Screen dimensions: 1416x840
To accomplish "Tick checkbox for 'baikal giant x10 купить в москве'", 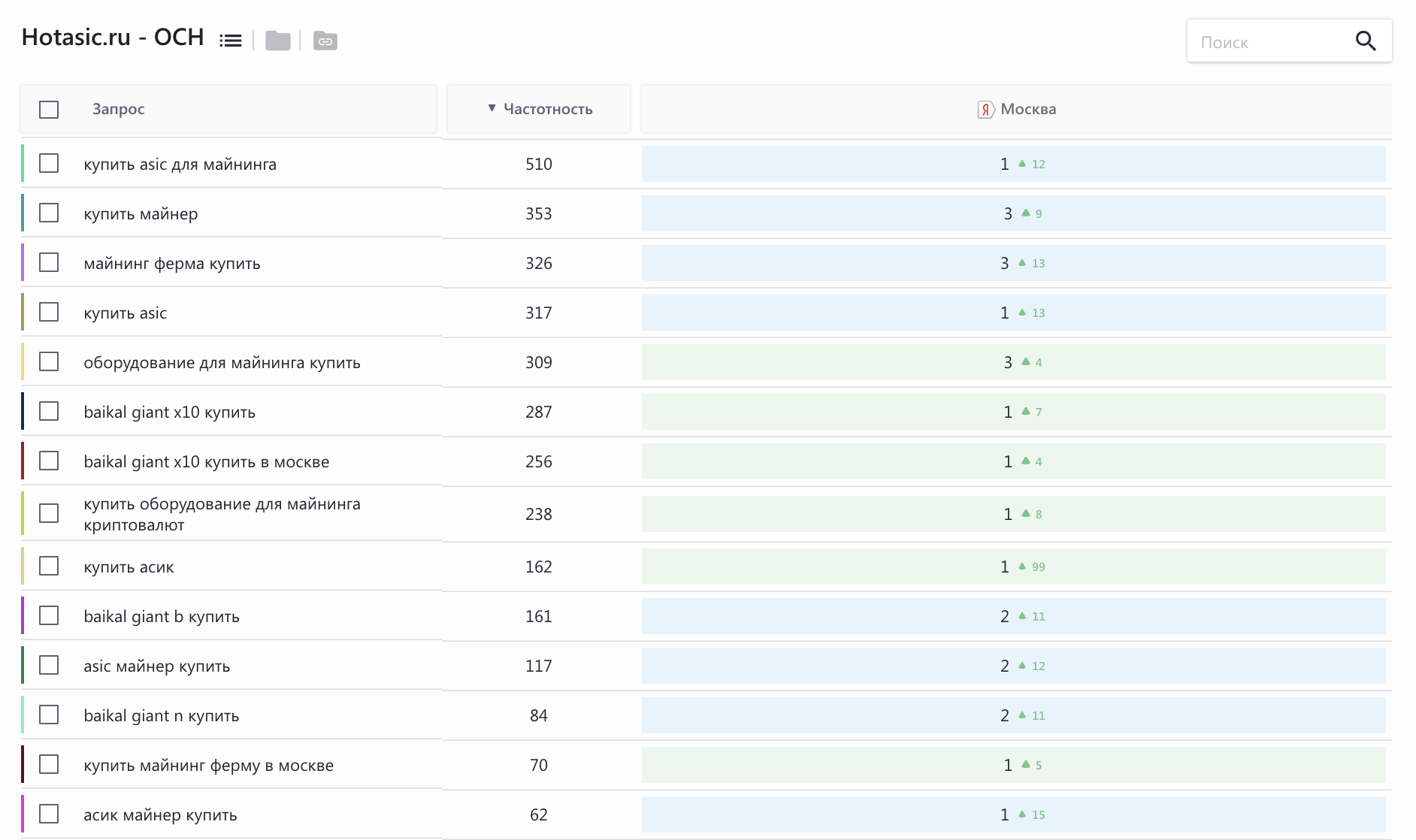I will (x=49, y=461).
